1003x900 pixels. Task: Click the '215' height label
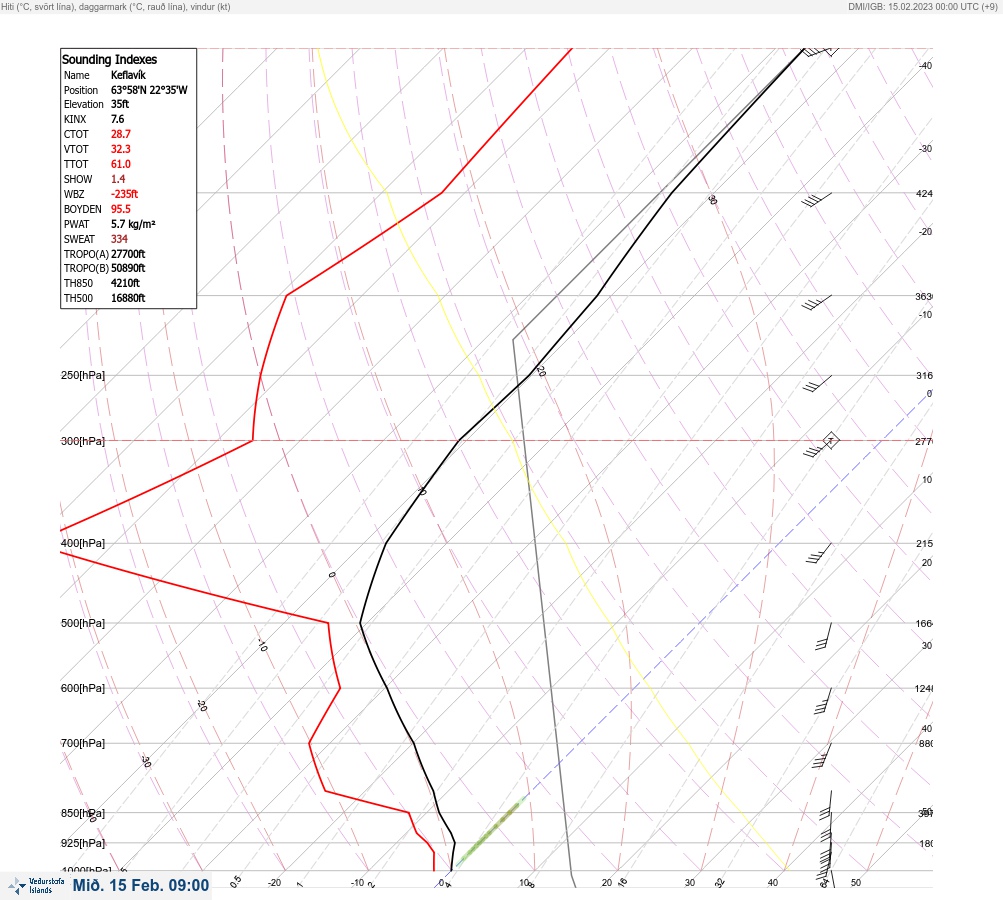pyautogui.click(x=924, y=544)
